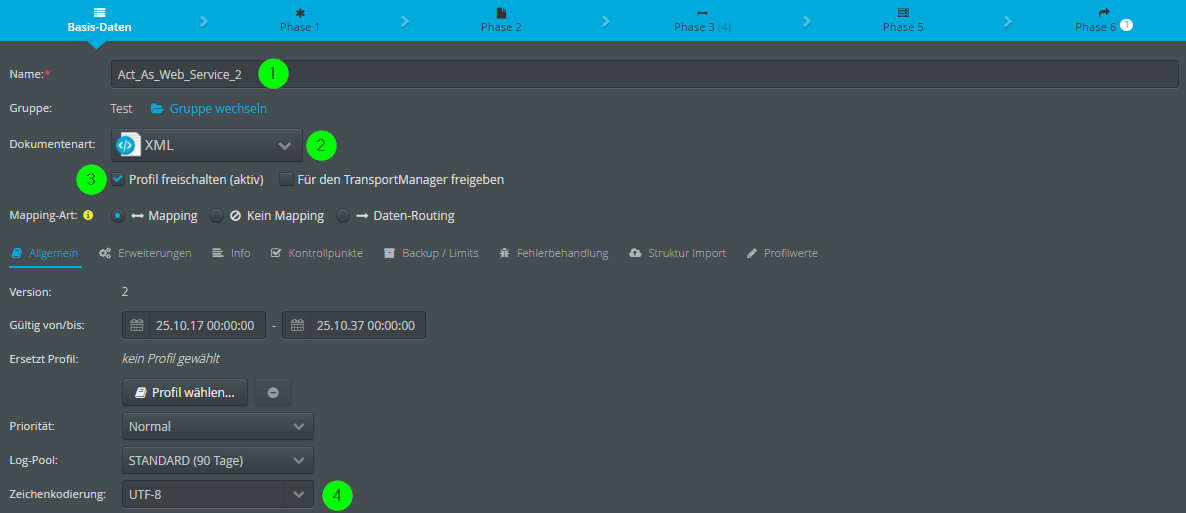1186x513 pixels.
Task: Click the 25.10.17 start date field
Action: tap(208, 325)
